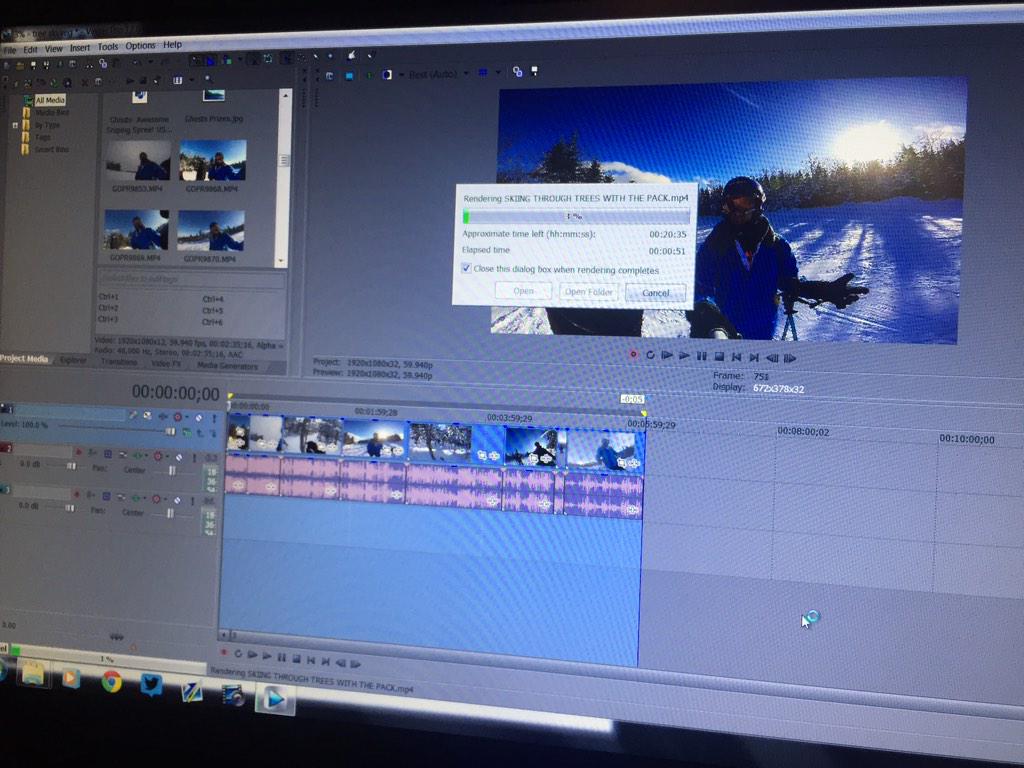1024x768 pixels.
Task: Click the video preview on external monitor icon
Action: tap(349, 76)
